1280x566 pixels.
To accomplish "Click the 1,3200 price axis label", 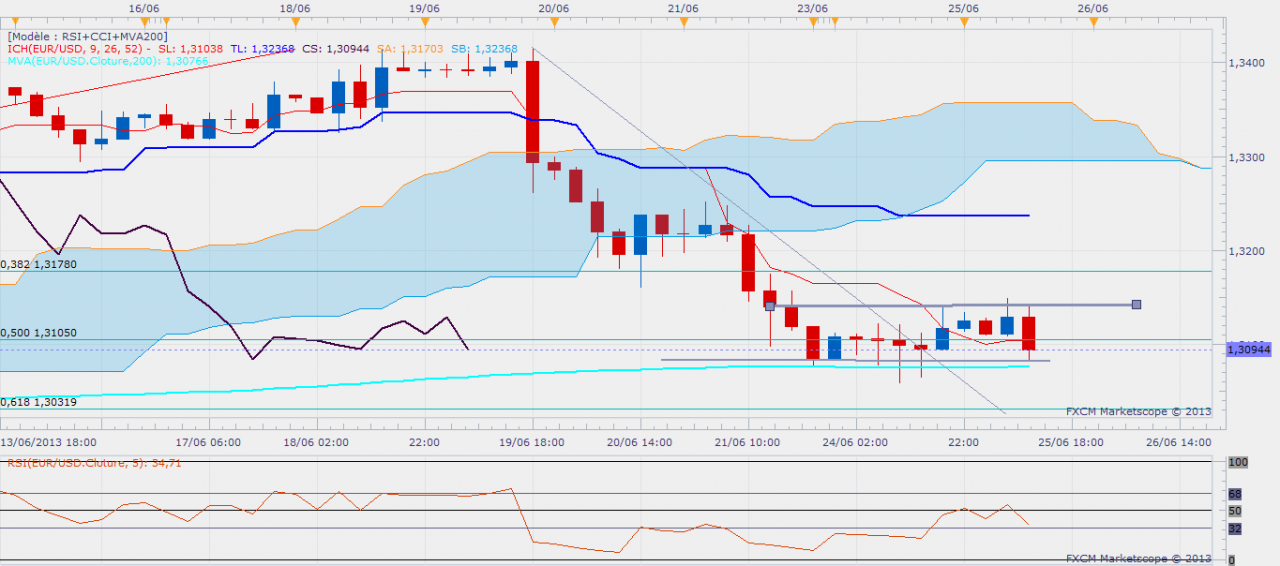I will tap(1245, 251).
